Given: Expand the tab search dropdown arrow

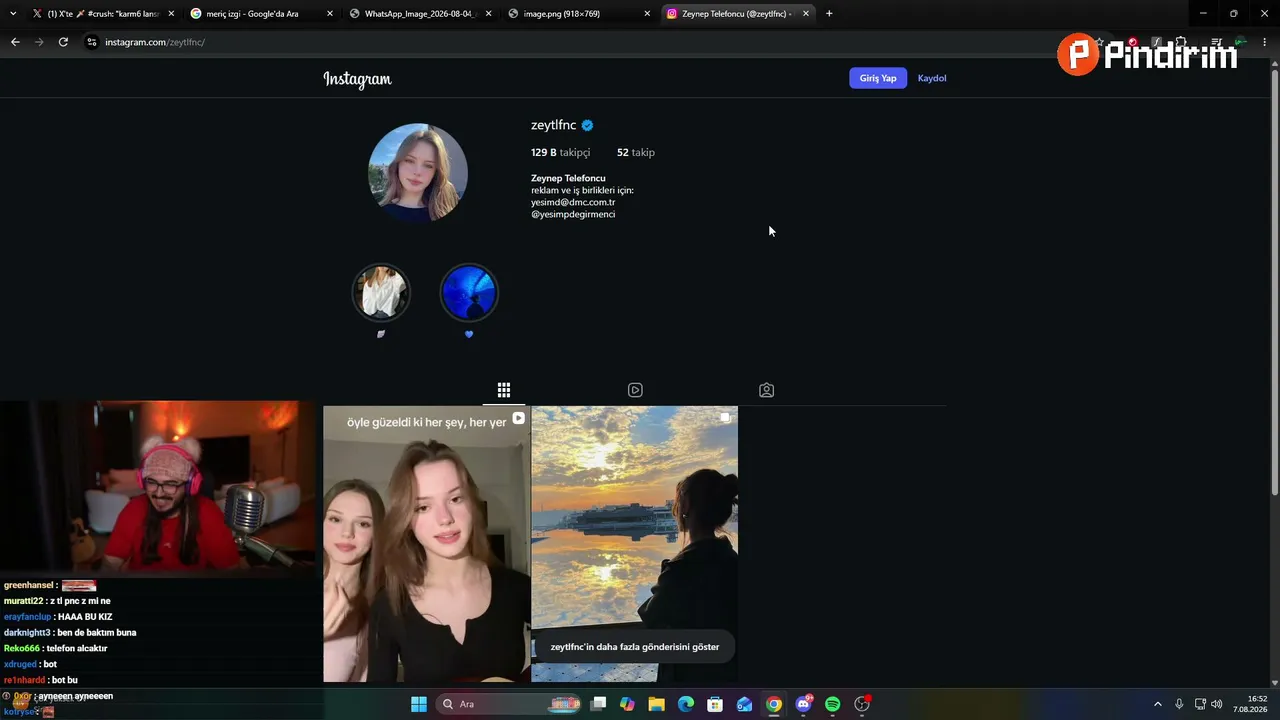Looking at the screenshot, I should coord(13,14).
